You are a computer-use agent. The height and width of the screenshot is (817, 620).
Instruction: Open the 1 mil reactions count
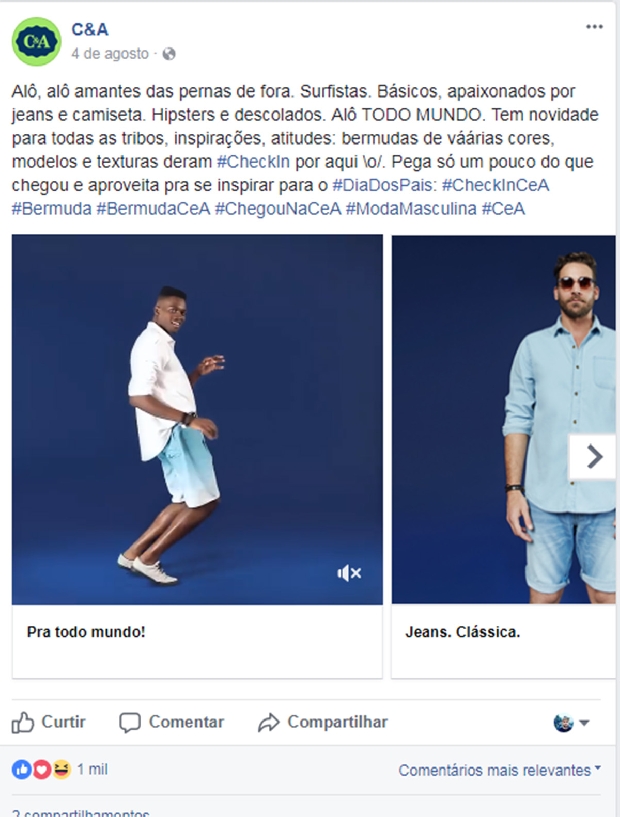(92, 770)
